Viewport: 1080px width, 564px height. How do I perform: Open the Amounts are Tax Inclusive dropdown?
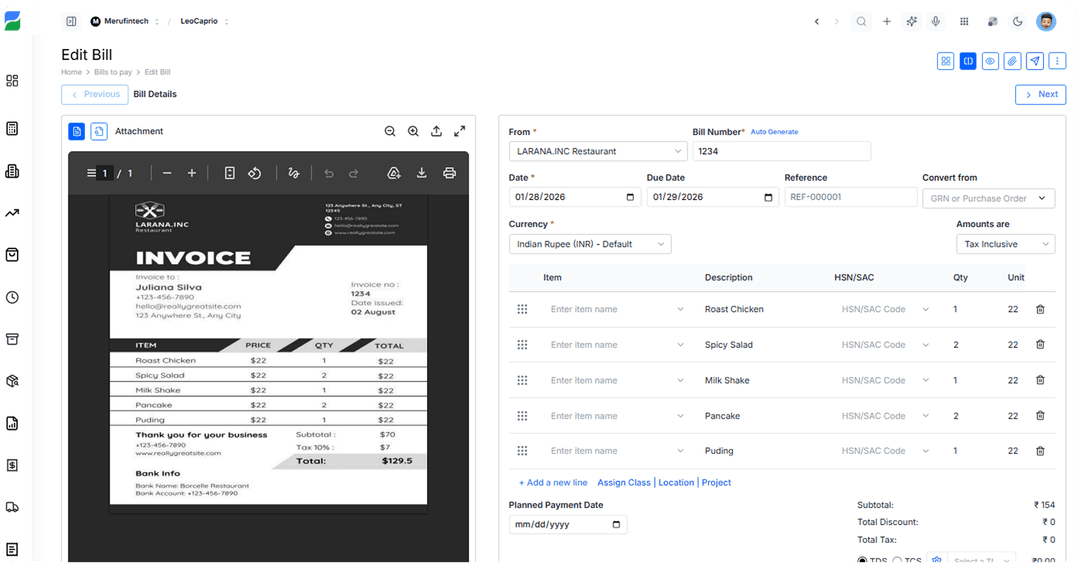click(x=1006, y=244)
